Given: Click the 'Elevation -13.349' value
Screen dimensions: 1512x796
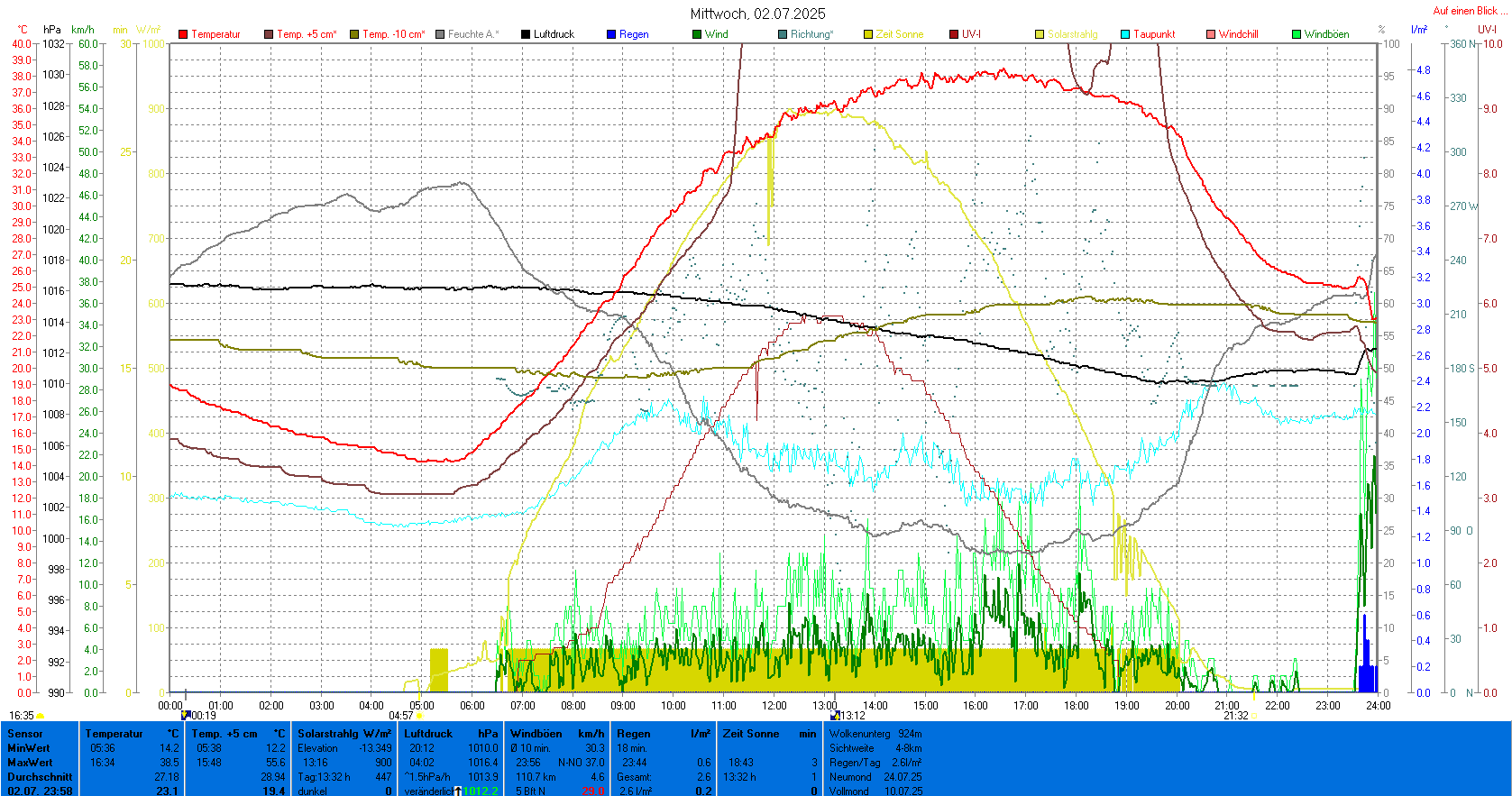Looking at the screenshot, I should pyautogui.click(x=344, y=748).
